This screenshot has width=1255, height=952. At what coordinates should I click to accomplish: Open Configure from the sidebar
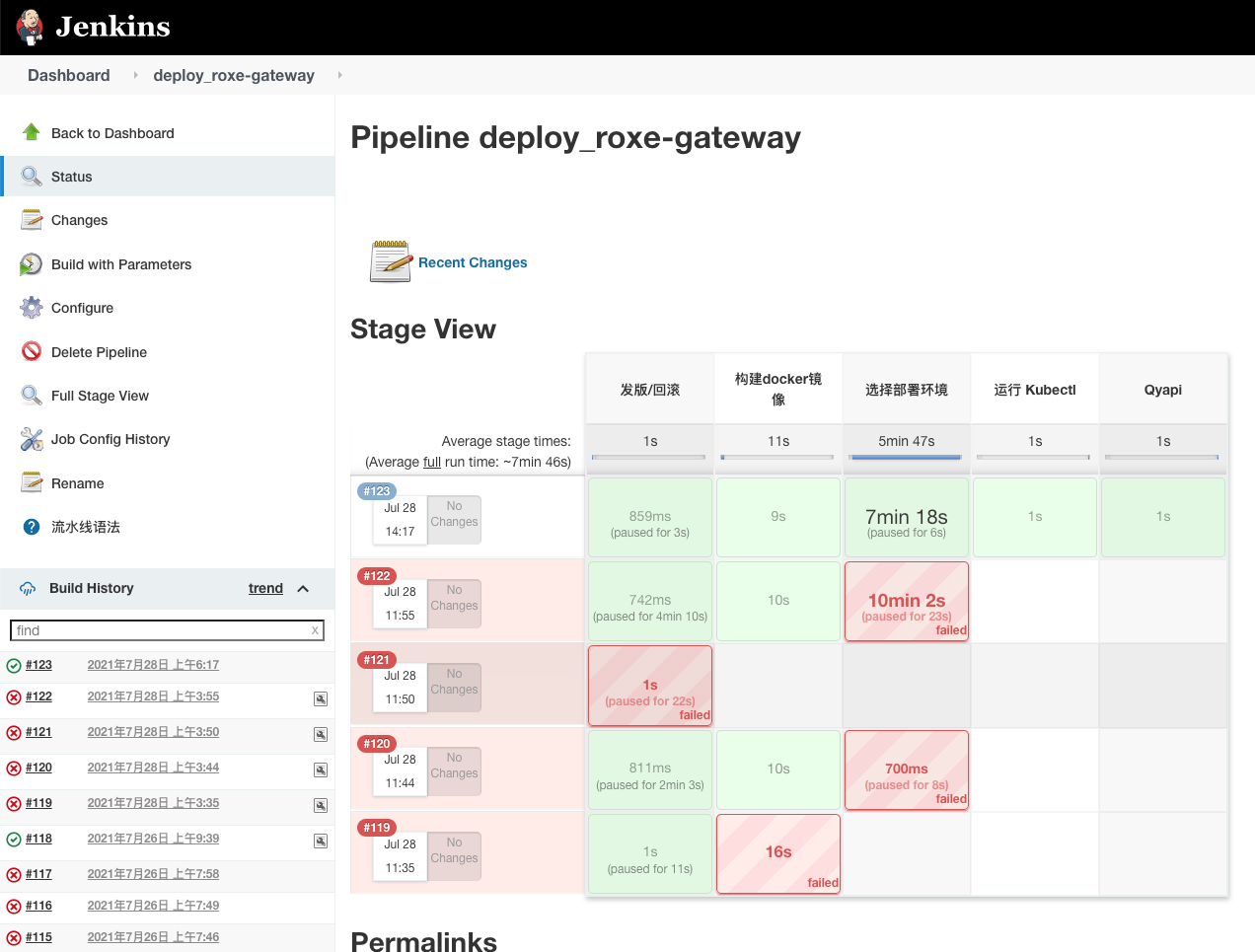[x=168, y=308]
